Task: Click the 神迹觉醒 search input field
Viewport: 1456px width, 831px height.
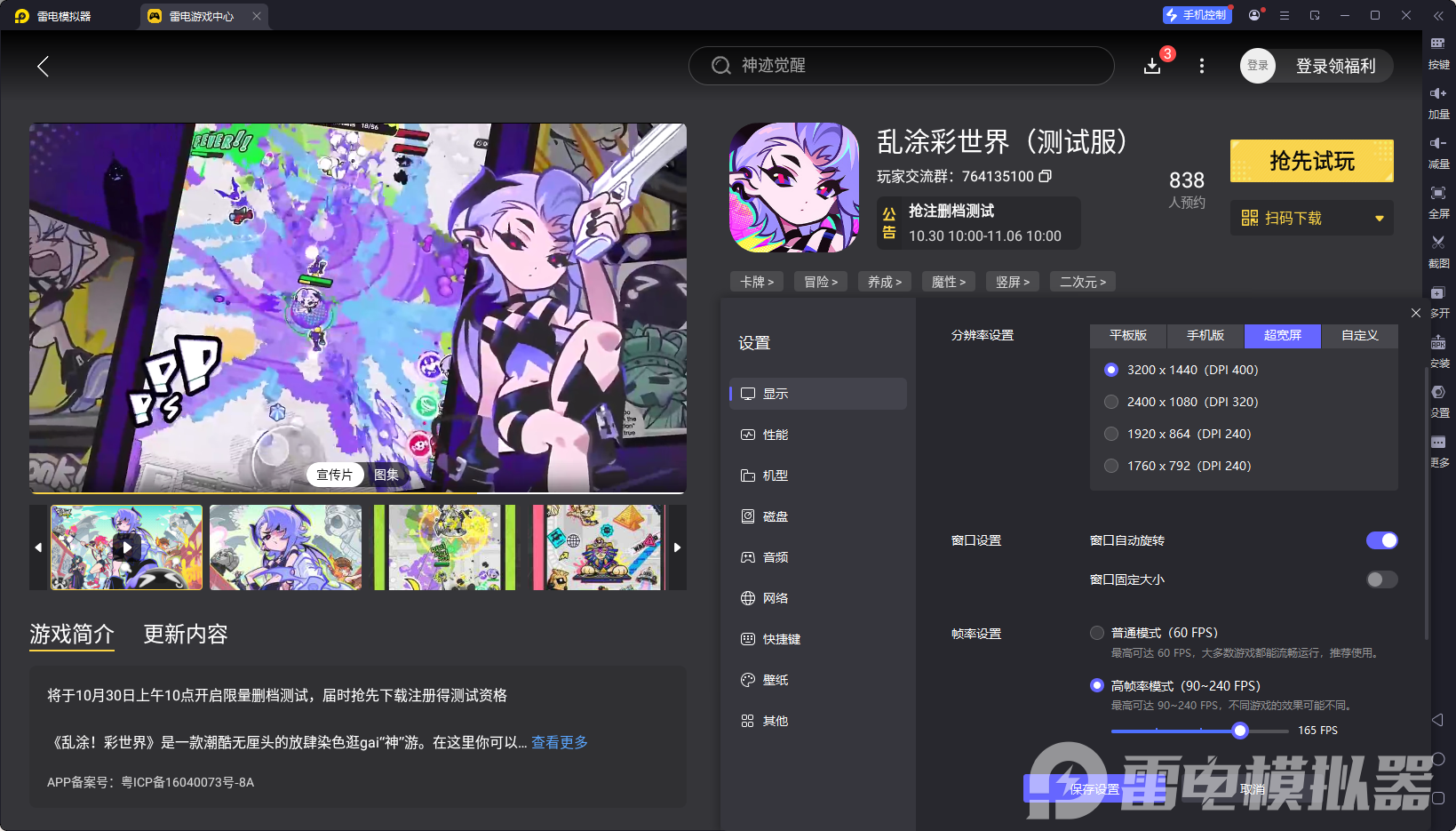Action: pos(901,66)
